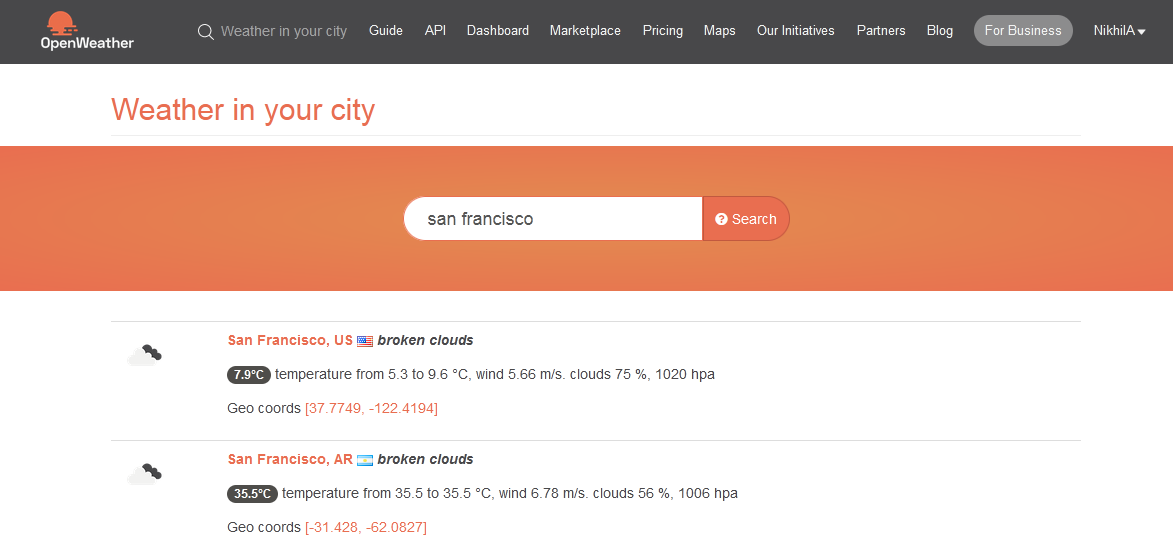This screenshot has width=1173, height=535.
Task: Open the Blog link
Action: pos(940,31)
